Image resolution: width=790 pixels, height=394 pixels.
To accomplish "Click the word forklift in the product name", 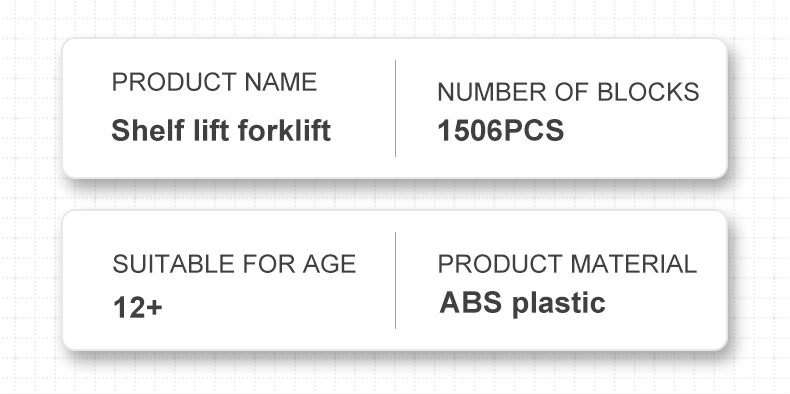I will (x=284, y=130).
